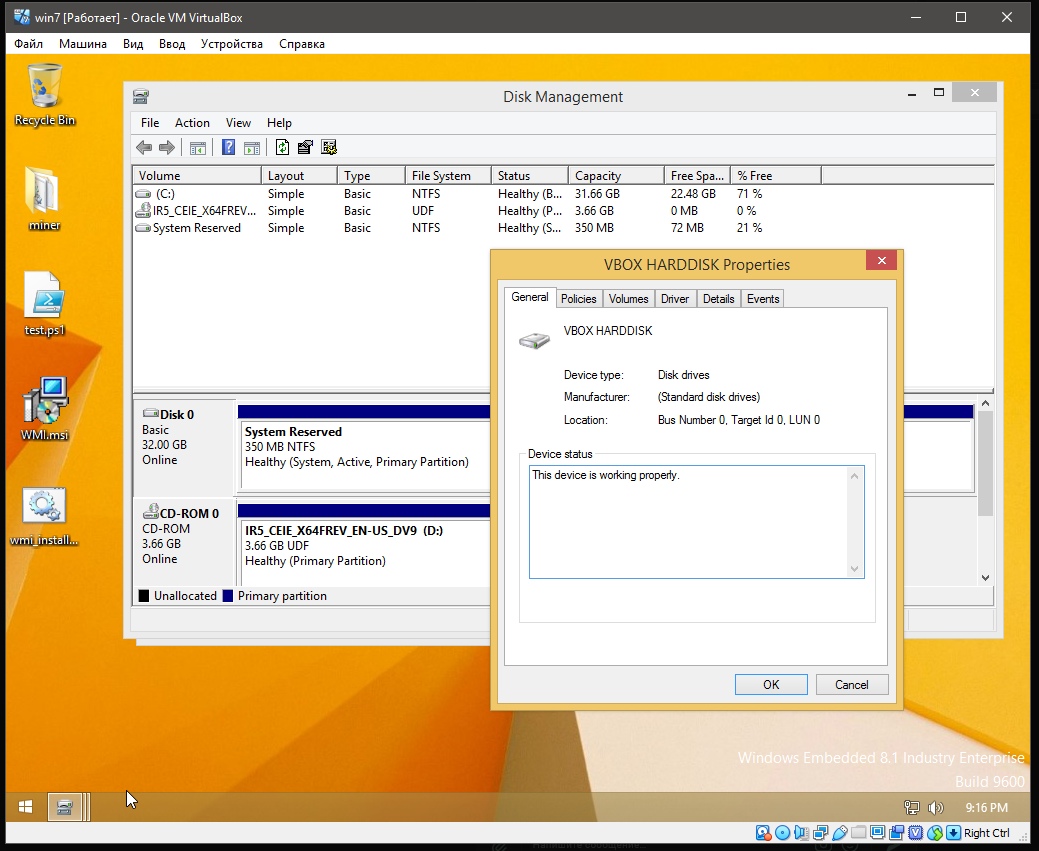The image size is (1039, 851).
Task: Click the VirtualBox audio indicator icon
Action: click(x=802, y=833)
